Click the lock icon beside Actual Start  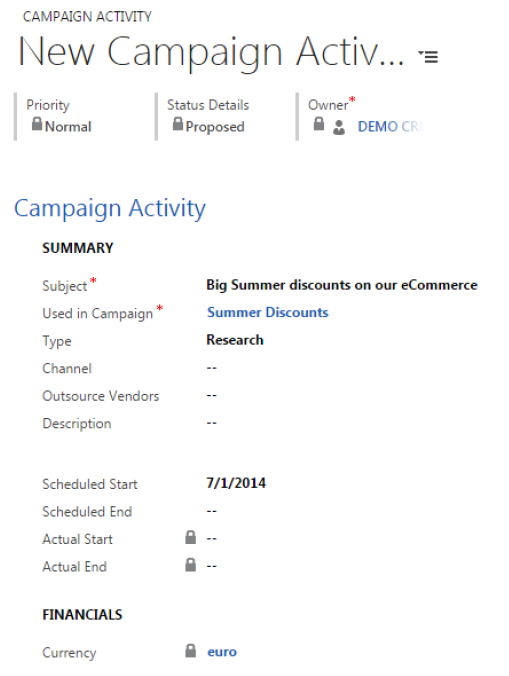190,537
